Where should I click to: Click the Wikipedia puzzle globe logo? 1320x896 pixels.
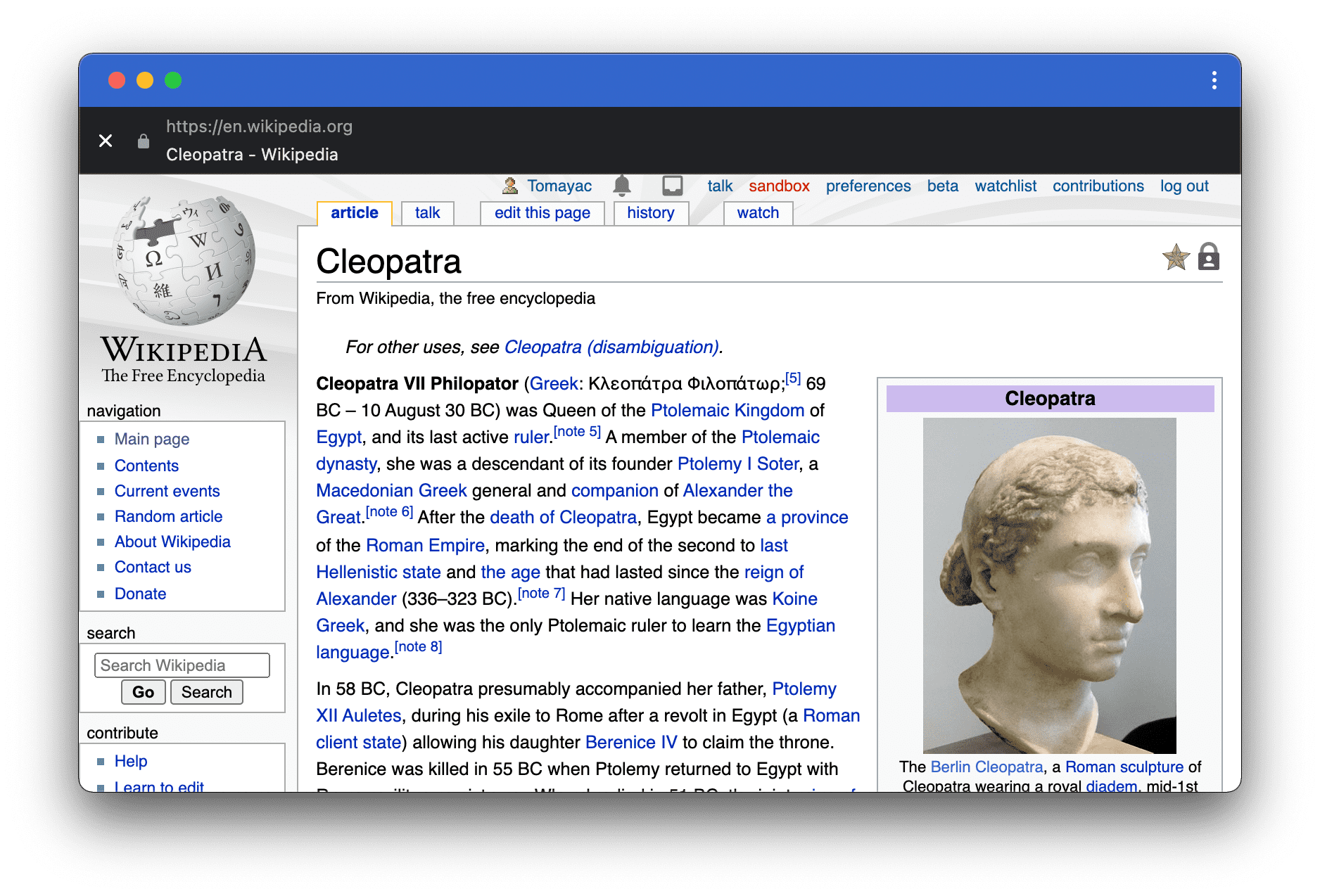[185, 260]
